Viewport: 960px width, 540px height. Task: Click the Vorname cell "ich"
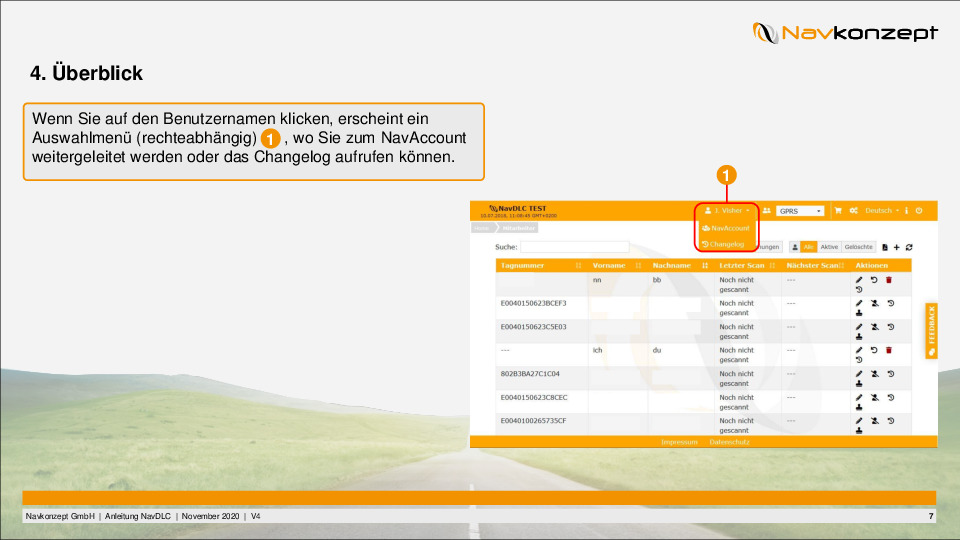(598, 351)
